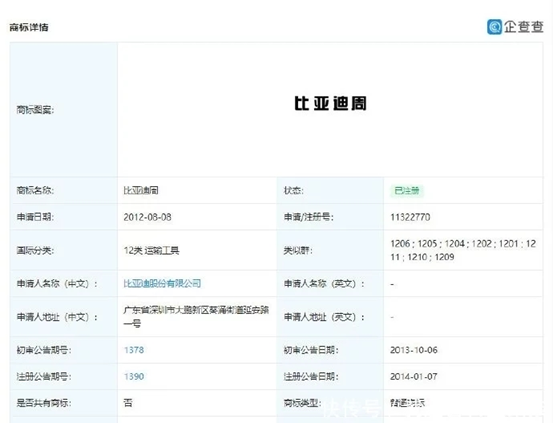Click the 申请/注册号 label
Image resolution: width=553 pixels, height=423 pixels.
tap(308, 217)
